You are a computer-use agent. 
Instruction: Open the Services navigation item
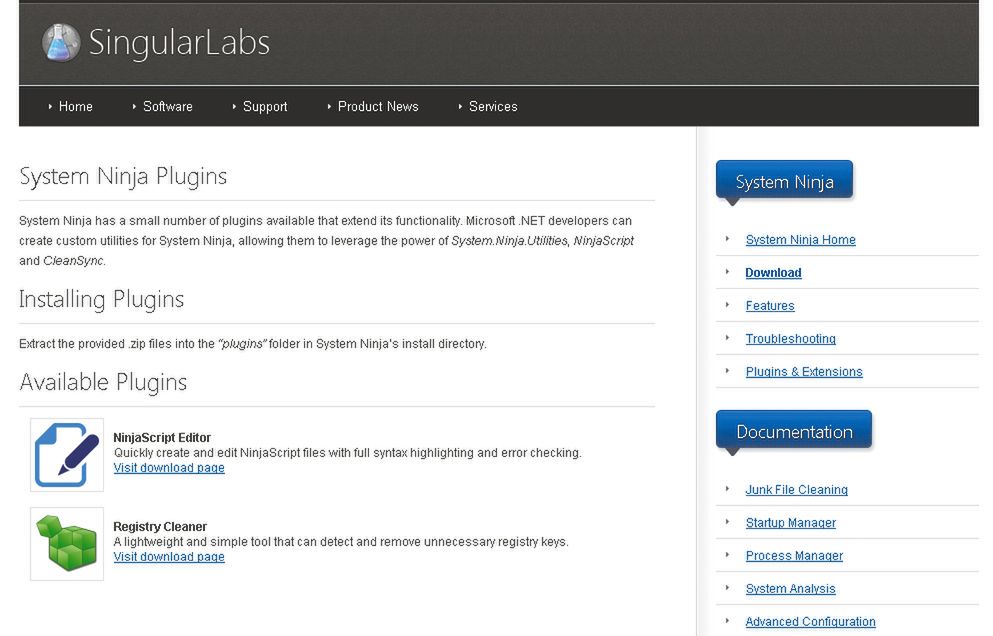point(492,107)
